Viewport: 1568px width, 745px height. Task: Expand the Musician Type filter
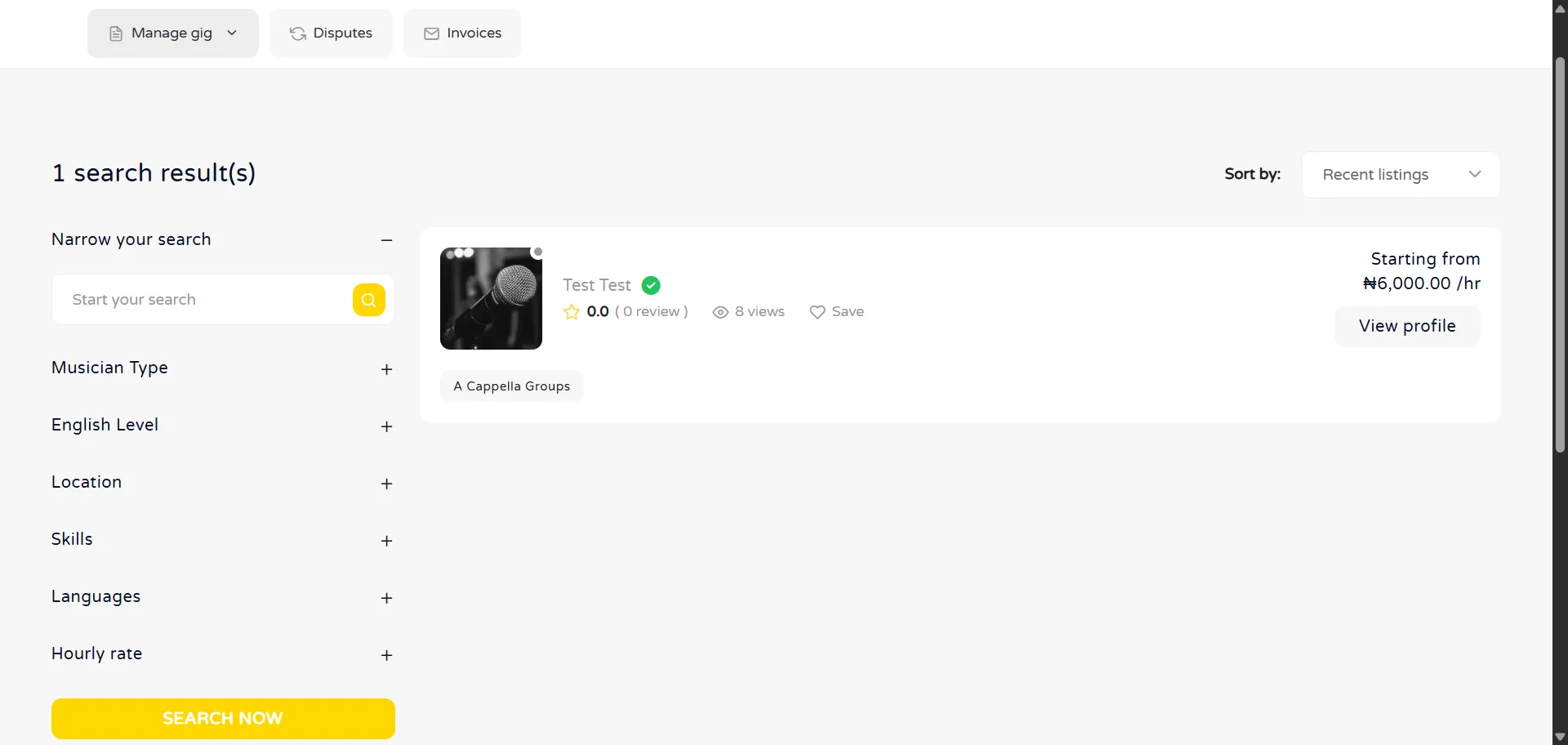[x=387, y=369]
